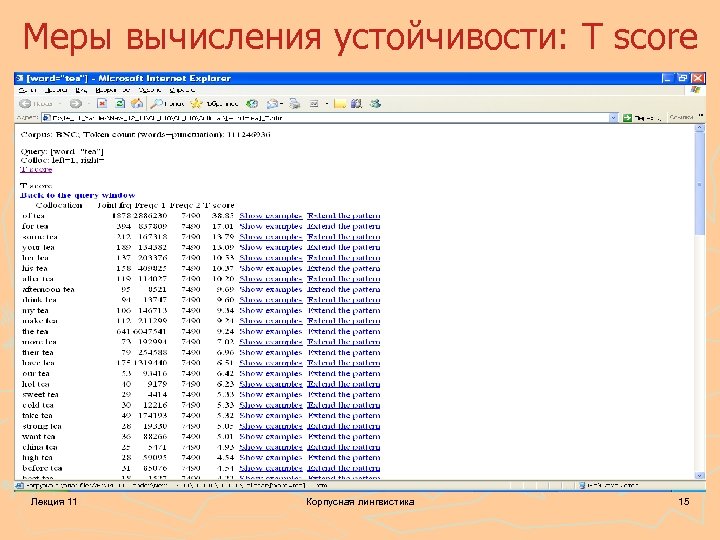Click the Internet Explorer title bar text
720x540 pixels.
(x=129, y=78)
